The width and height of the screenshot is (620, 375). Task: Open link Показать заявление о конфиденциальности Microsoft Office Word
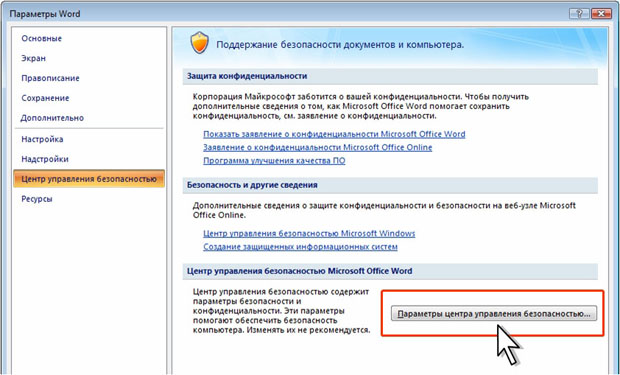(334, 134)
